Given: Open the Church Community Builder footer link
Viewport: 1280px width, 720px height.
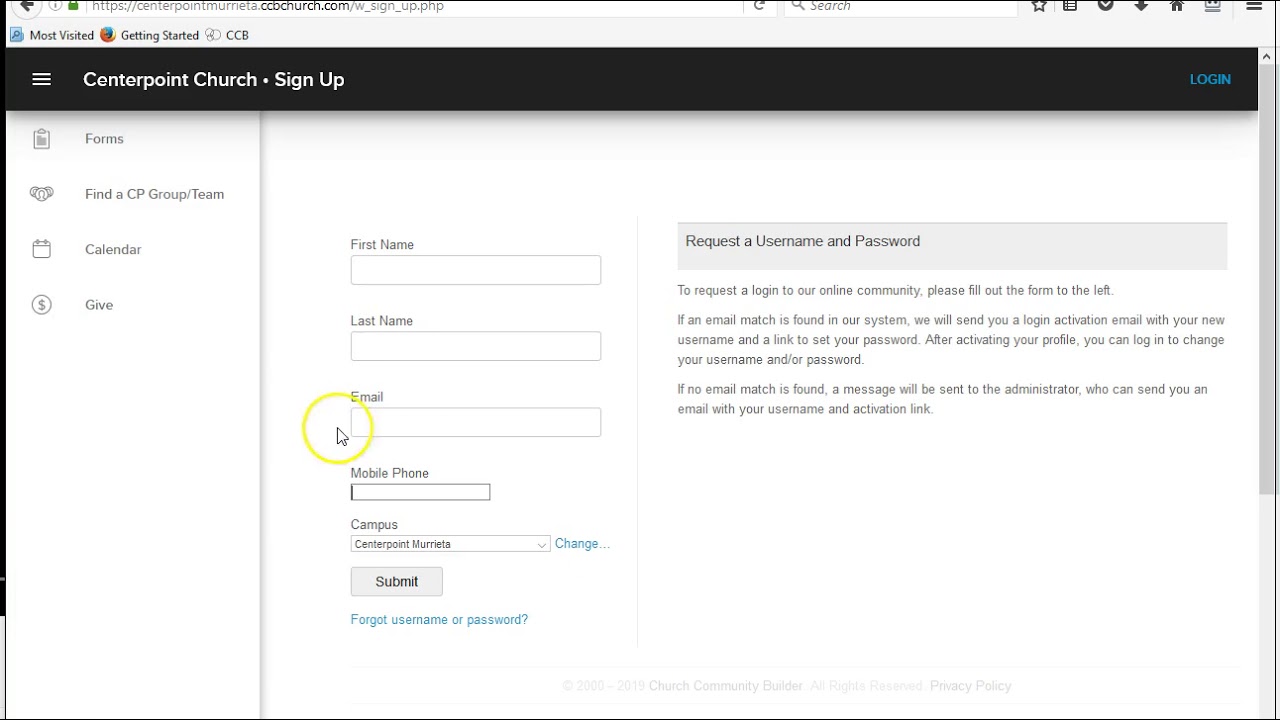Looking at the screenshot, I should 726,686.
